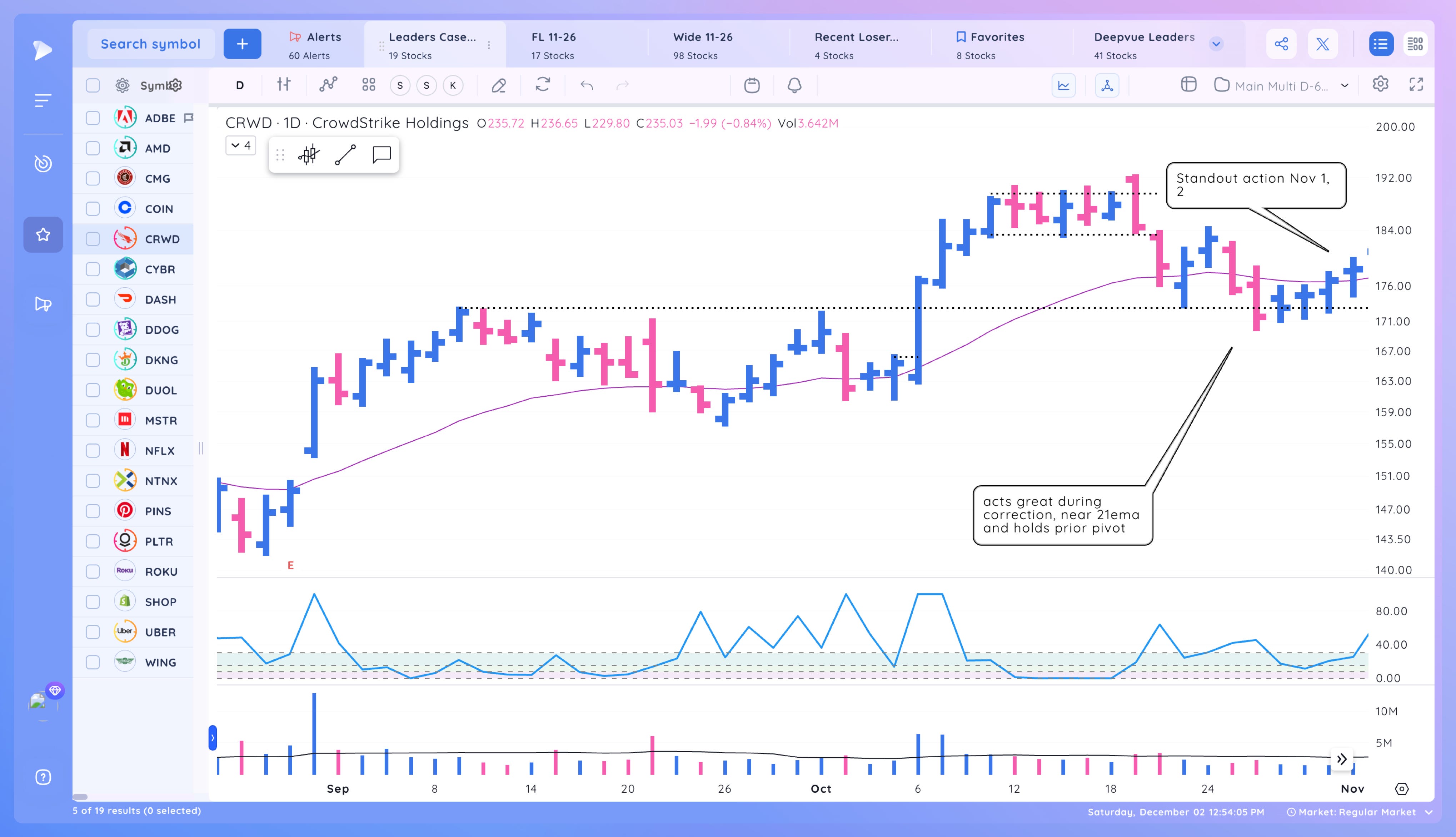Viewport: 1456px width, 837px height.
Task: Enter fullscreen chart mode
Action: pyautogui.click(x=1416, y=84)
